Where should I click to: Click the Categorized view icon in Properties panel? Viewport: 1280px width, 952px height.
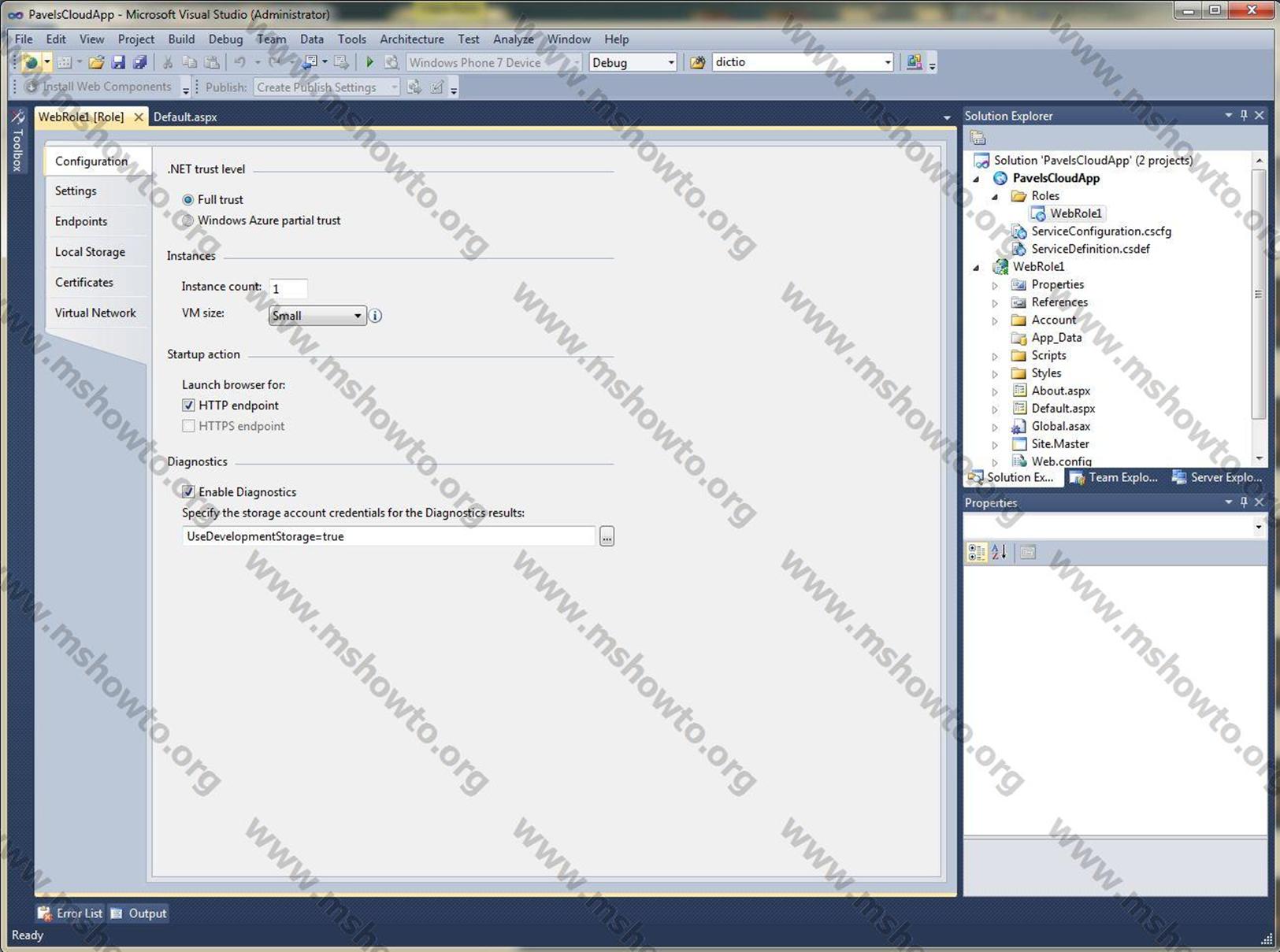(977, 552)
